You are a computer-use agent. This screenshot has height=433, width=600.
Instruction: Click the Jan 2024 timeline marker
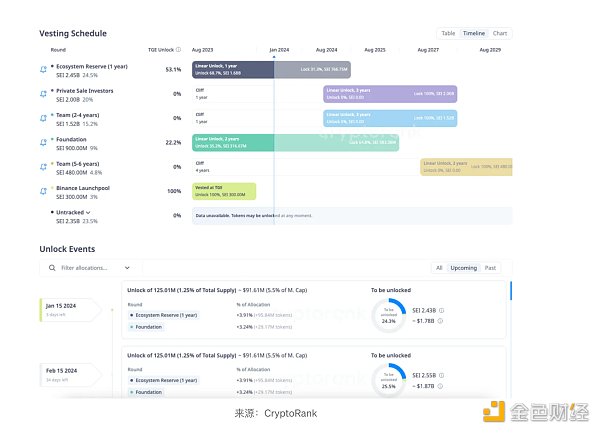click(279, 49)
